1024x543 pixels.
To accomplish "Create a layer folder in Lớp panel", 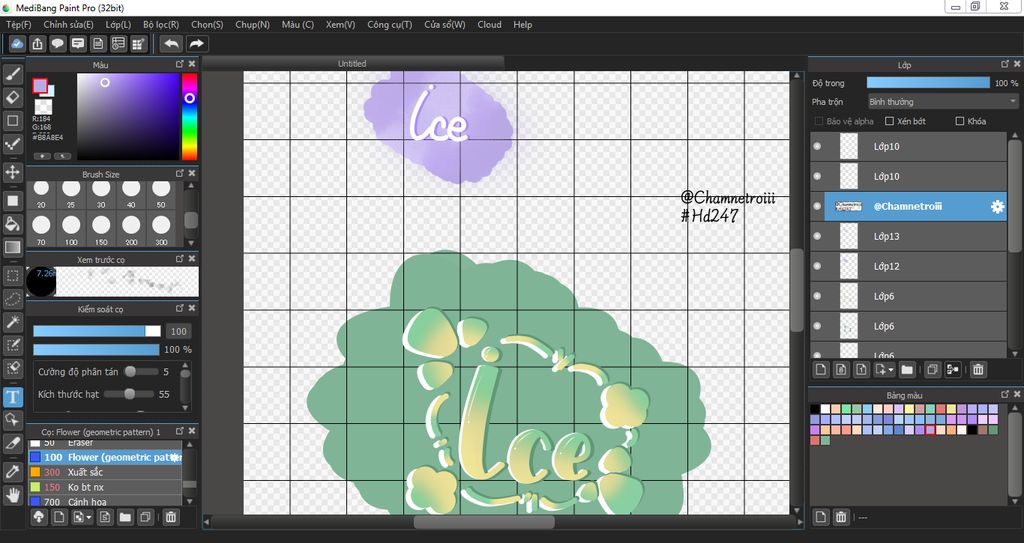I will coord(907,369).
